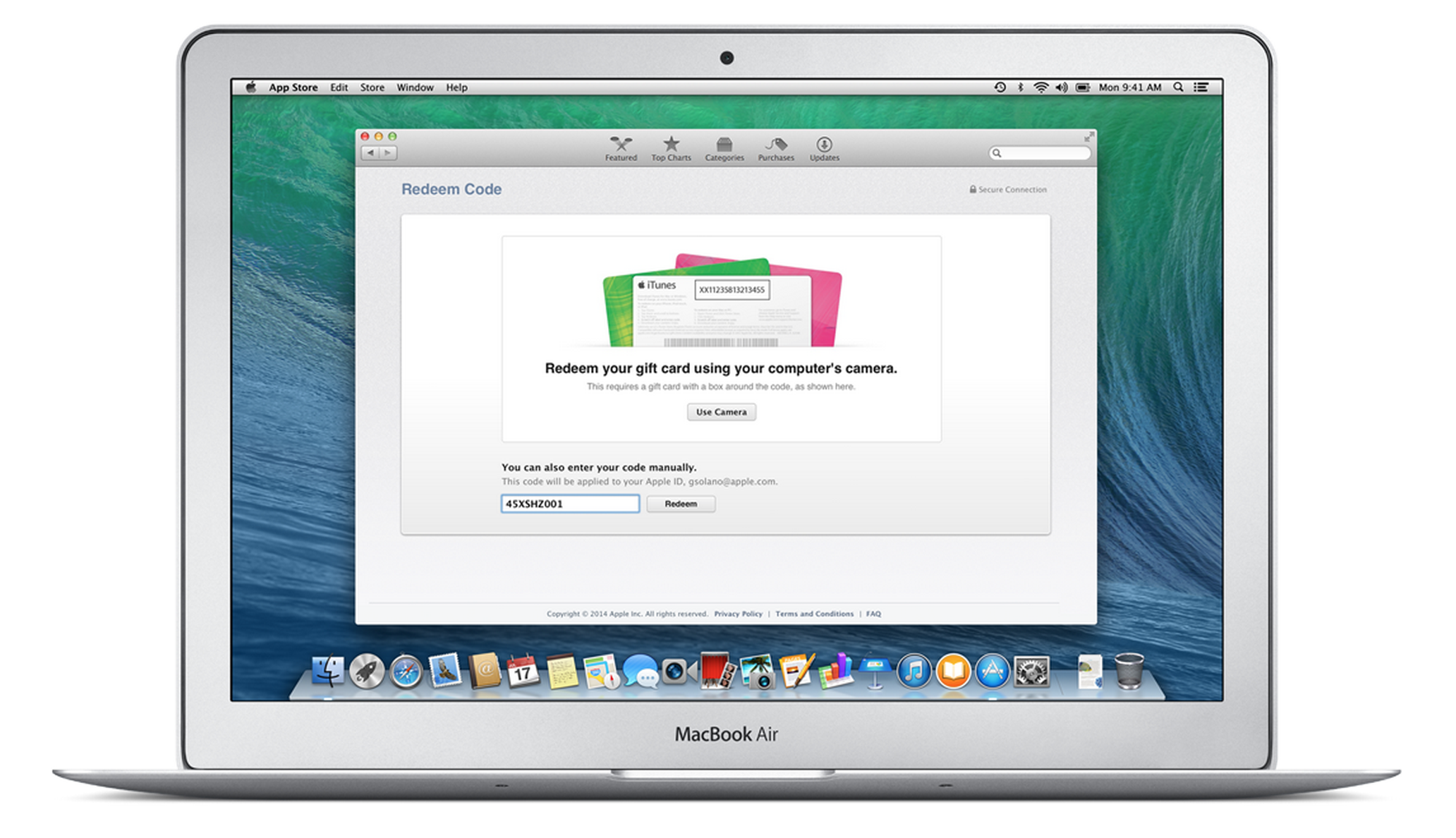Open the Featured section in App Store toolbar
The height and width of the screenshot is (838, 1456).
pyautogui.click(x=621, y=149)
